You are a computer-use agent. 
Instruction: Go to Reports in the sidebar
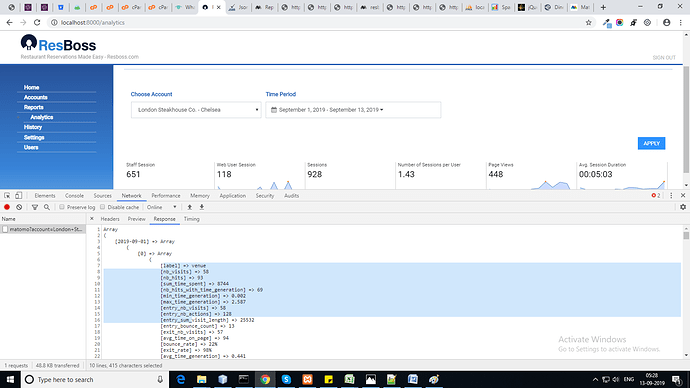(x=33, y=107)
